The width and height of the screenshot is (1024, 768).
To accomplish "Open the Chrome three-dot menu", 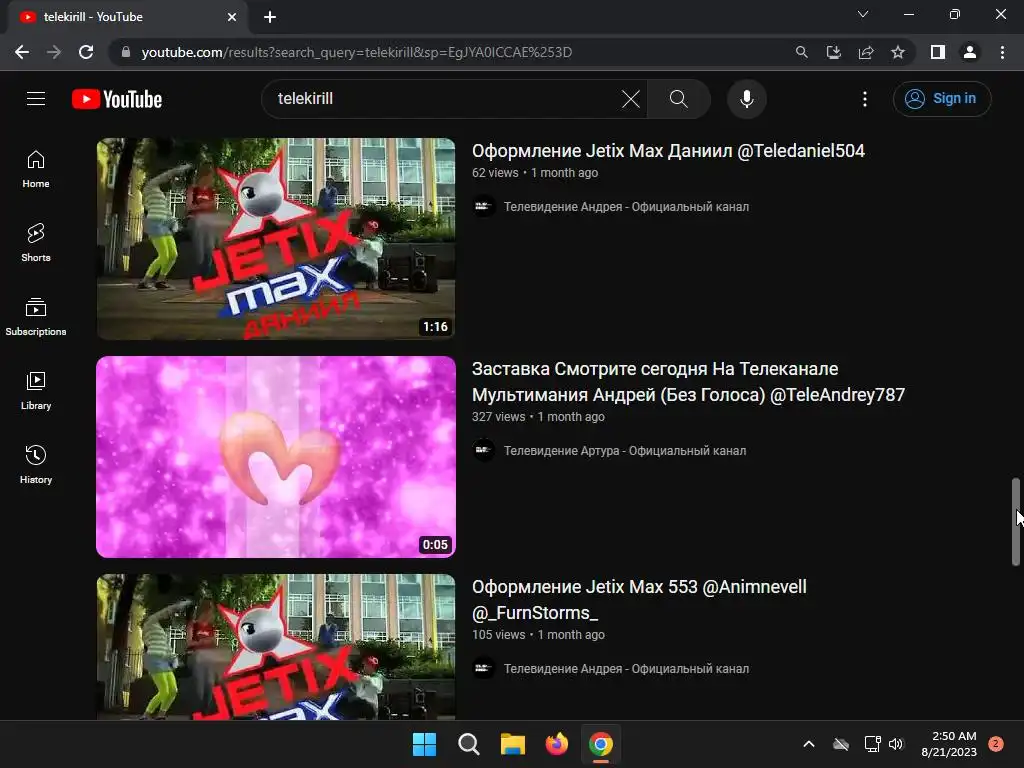I will tap(1002, 52).
